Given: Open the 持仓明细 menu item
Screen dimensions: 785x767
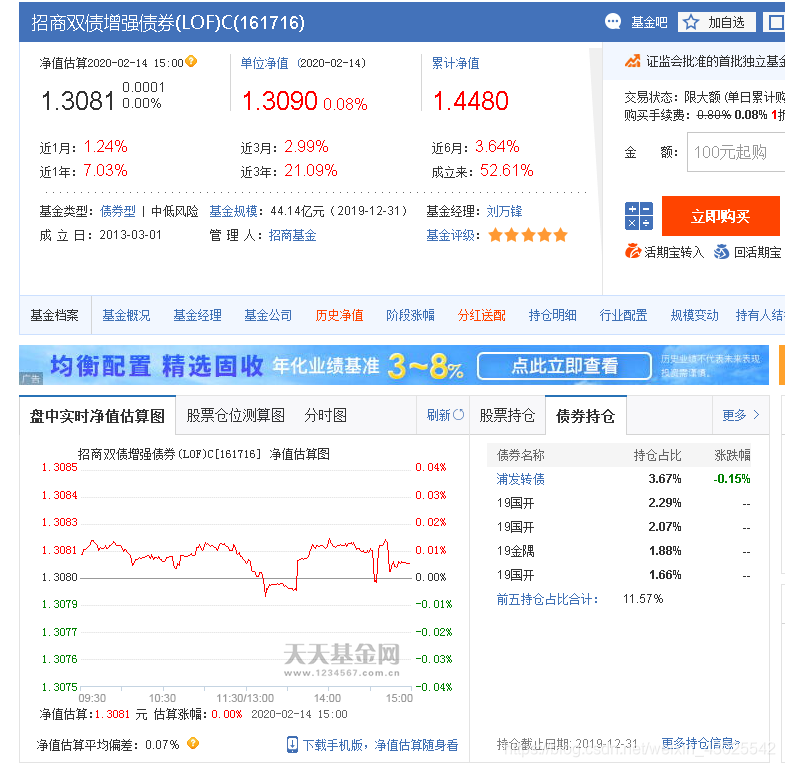Looking at the screenshot, I should click(553, 315).
